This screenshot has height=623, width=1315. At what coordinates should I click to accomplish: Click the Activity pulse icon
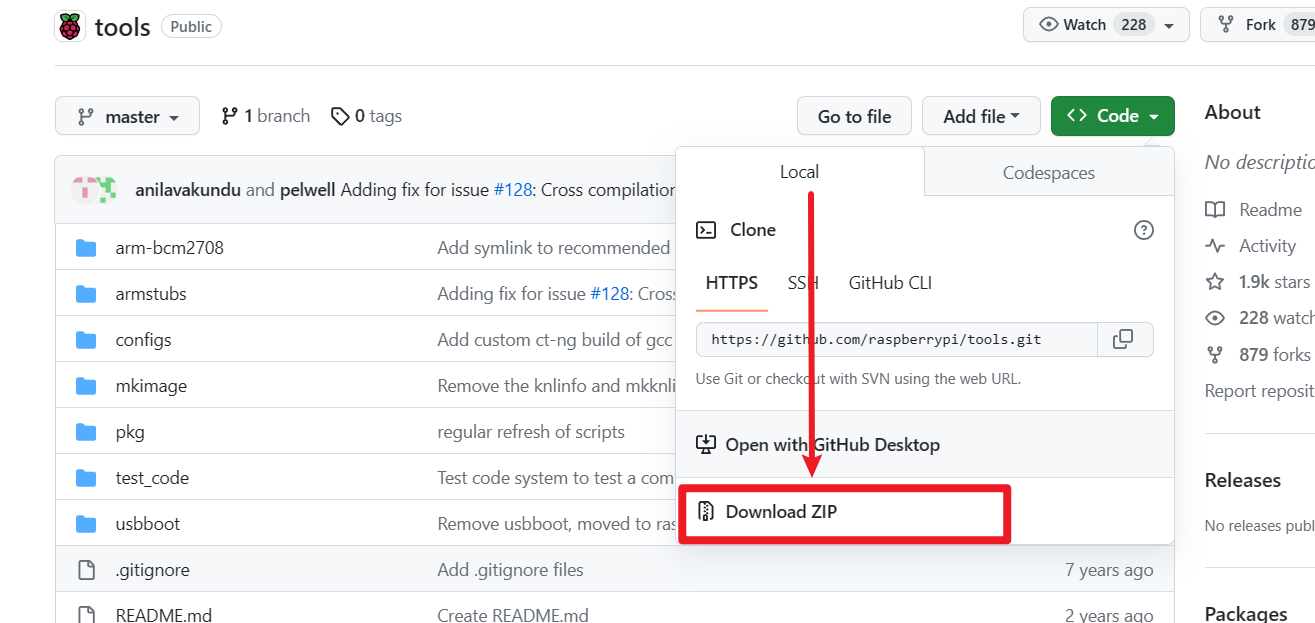(1215, 246)
